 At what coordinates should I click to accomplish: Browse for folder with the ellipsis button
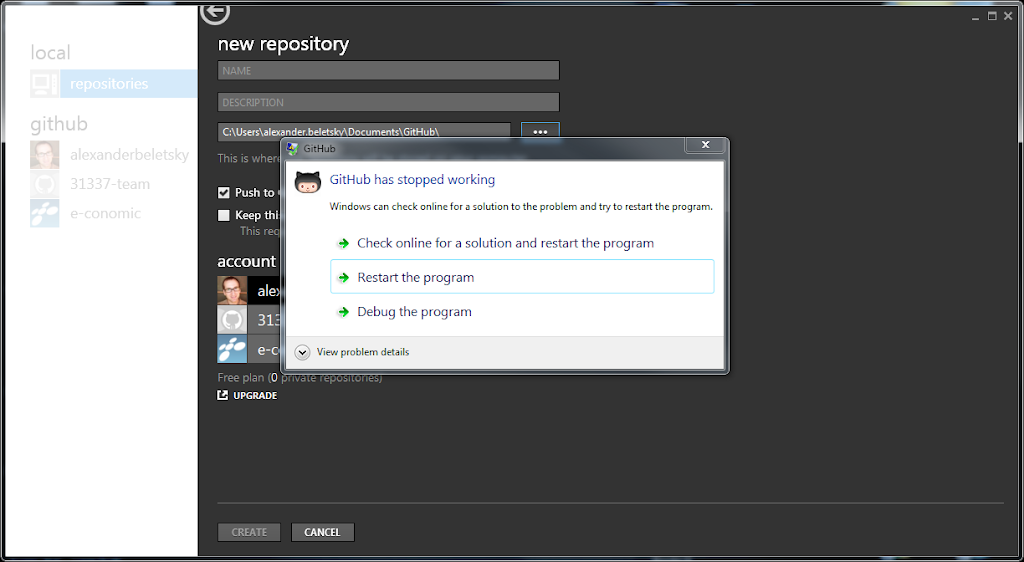[540, 131]
